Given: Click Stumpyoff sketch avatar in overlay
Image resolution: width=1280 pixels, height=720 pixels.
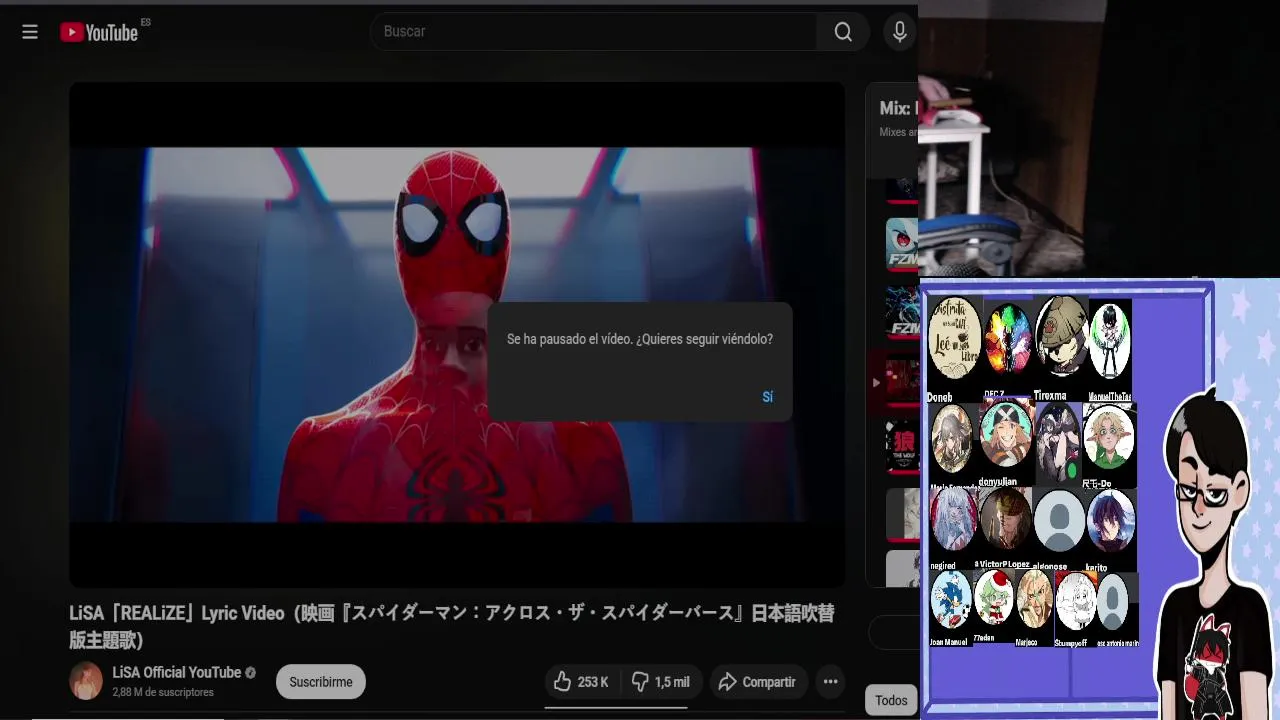Looking at the screenshot, I should coord(1075,600).
